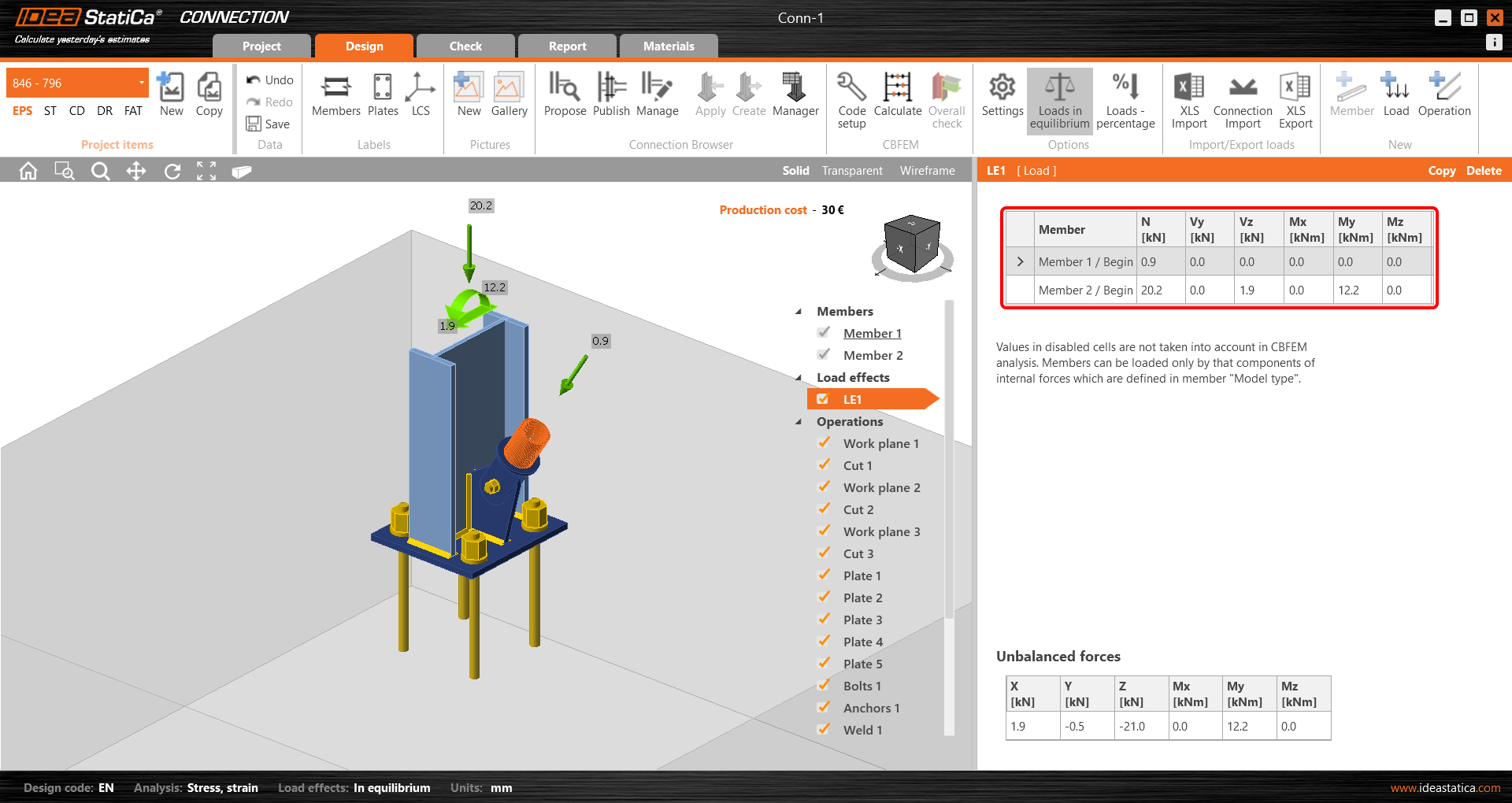Click the Calculate icon in CBFEM group
This screenshot has height=803, width=1512.
pyautogui.click(x=897, y=88)
